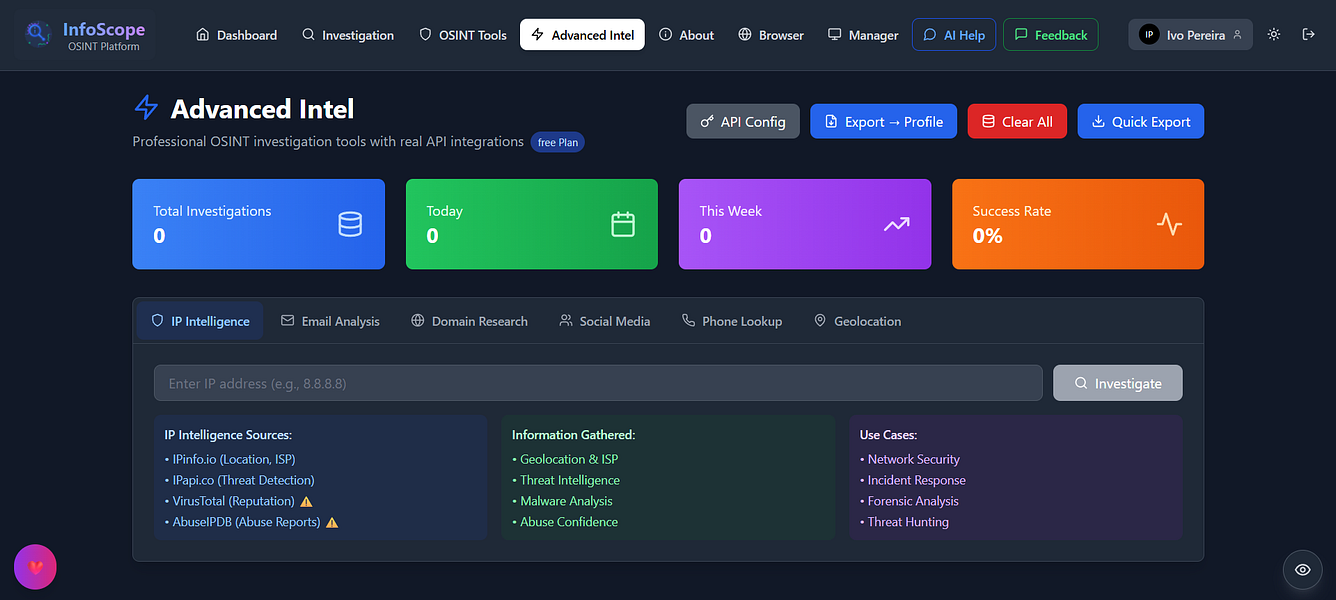Click the InfoScope platform logo
1336x600 pixels.
click(80, 33)
